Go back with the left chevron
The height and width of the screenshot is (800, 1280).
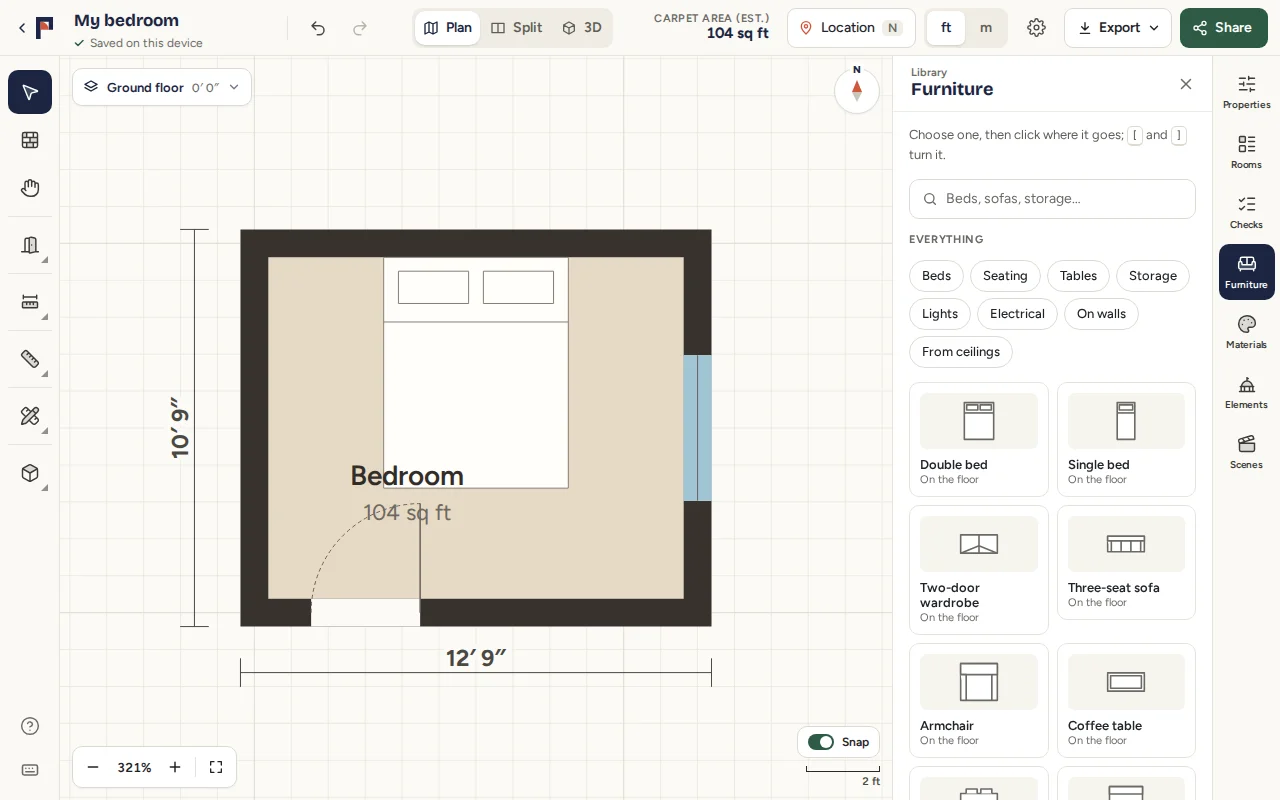pyautogui.click(x=22, y=28)
